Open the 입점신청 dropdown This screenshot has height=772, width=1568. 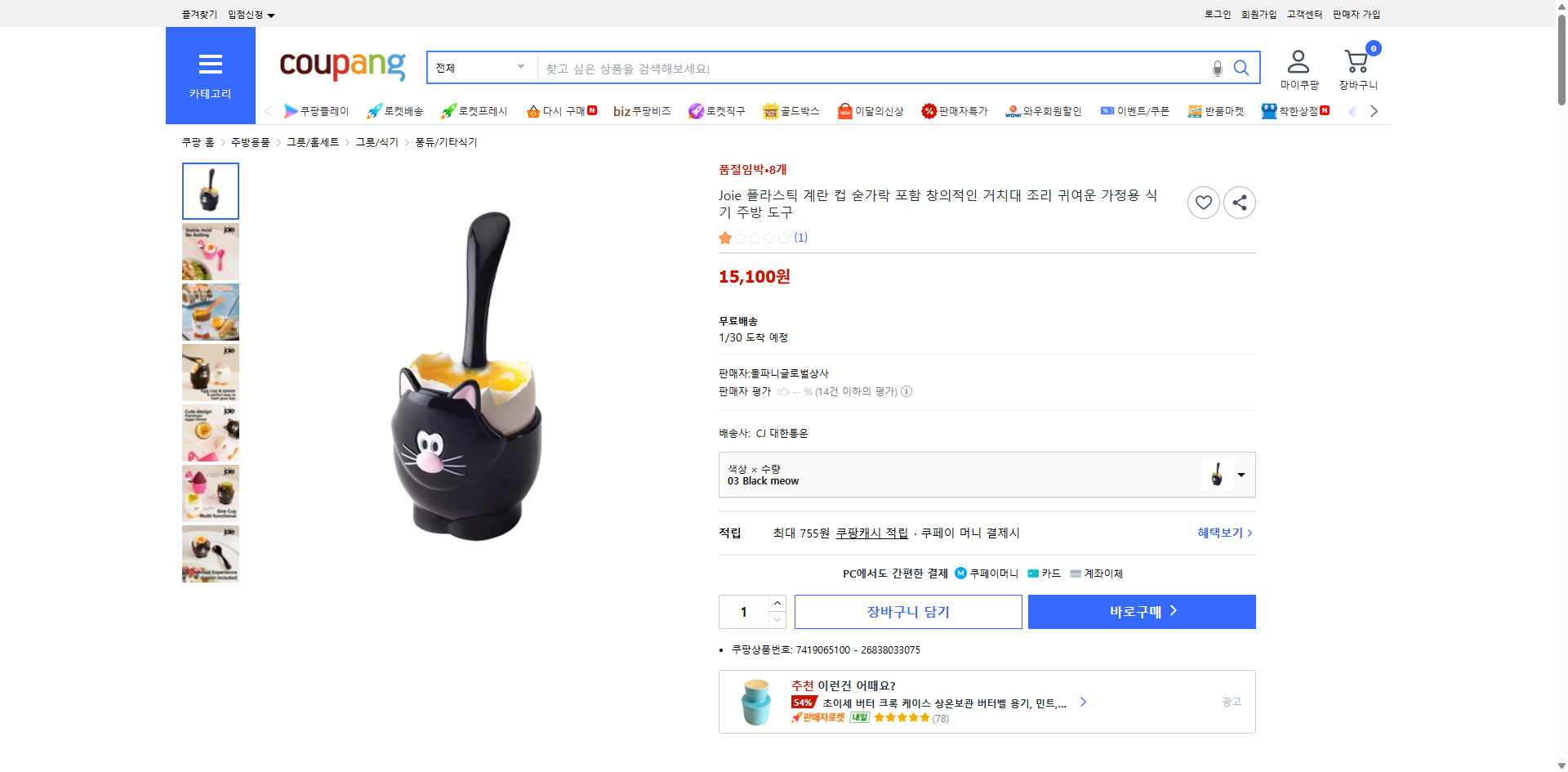coord(249,14)
